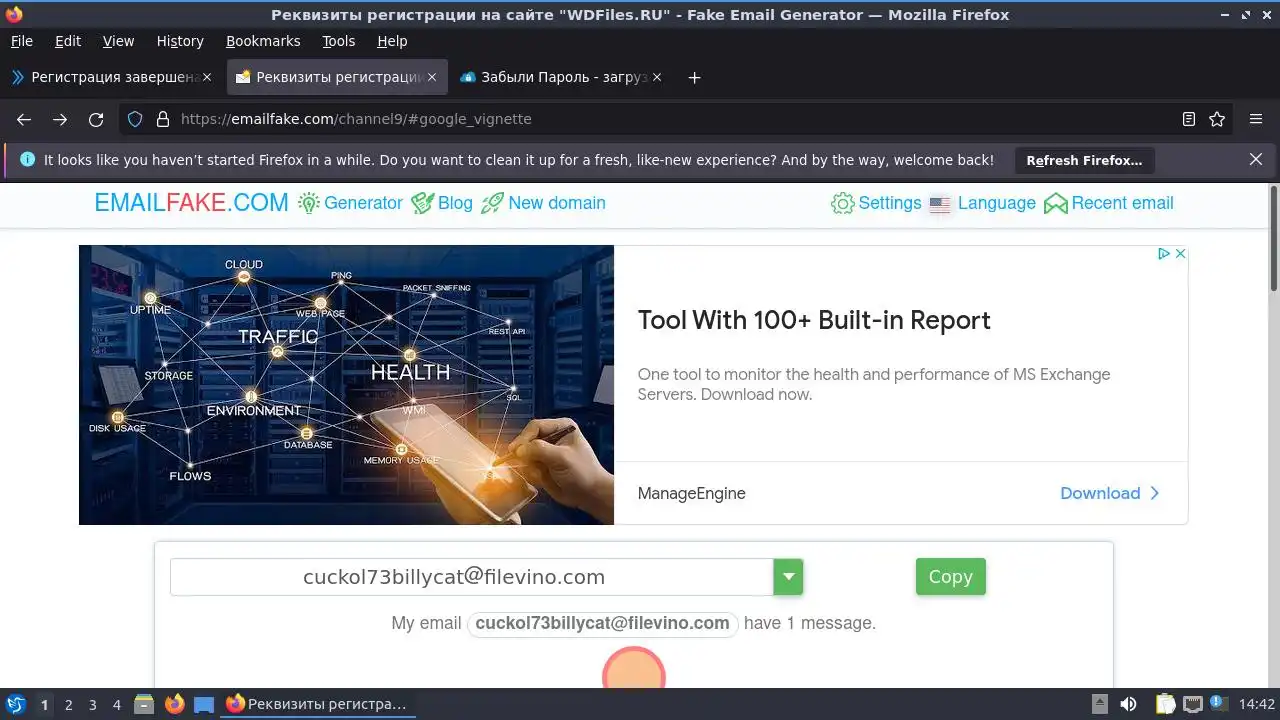This screenshot has width=1280, height=720.
Task: Open Firefox application hamburger menu
Action: coord(1256,119)
